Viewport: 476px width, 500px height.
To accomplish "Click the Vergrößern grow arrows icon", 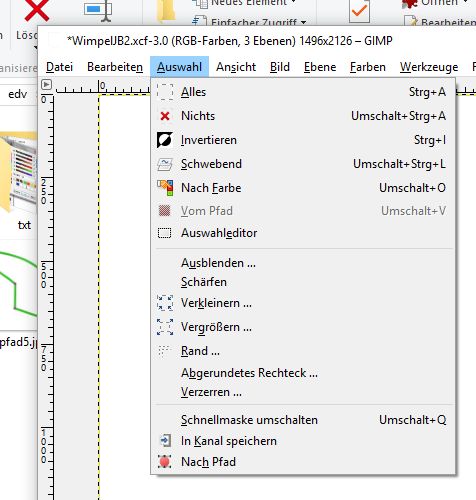I will tap(165, 327).
